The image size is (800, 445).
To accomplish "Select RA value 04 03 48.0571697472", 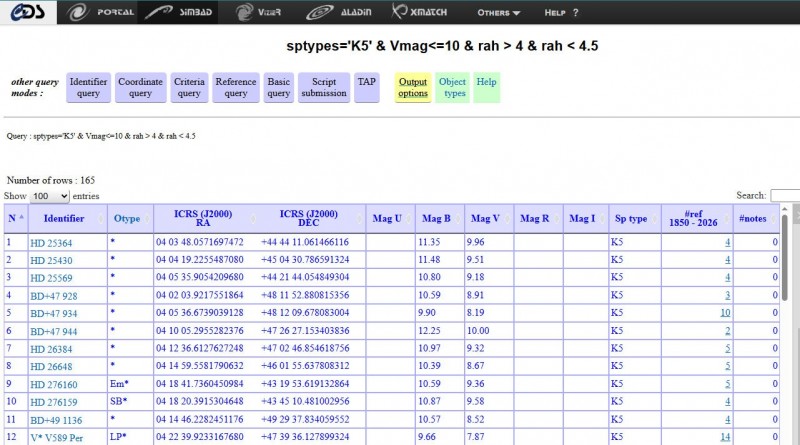I will pyautogui.click(x=199, y=242).
